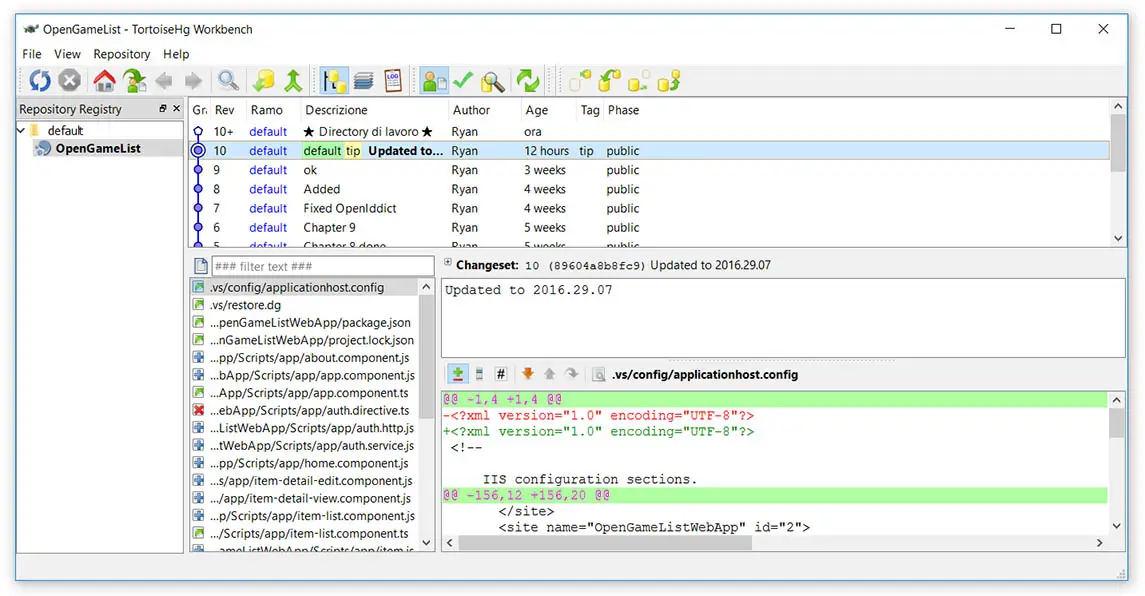Open the Repository menu

pyautogui.click(x=121, y=54)
